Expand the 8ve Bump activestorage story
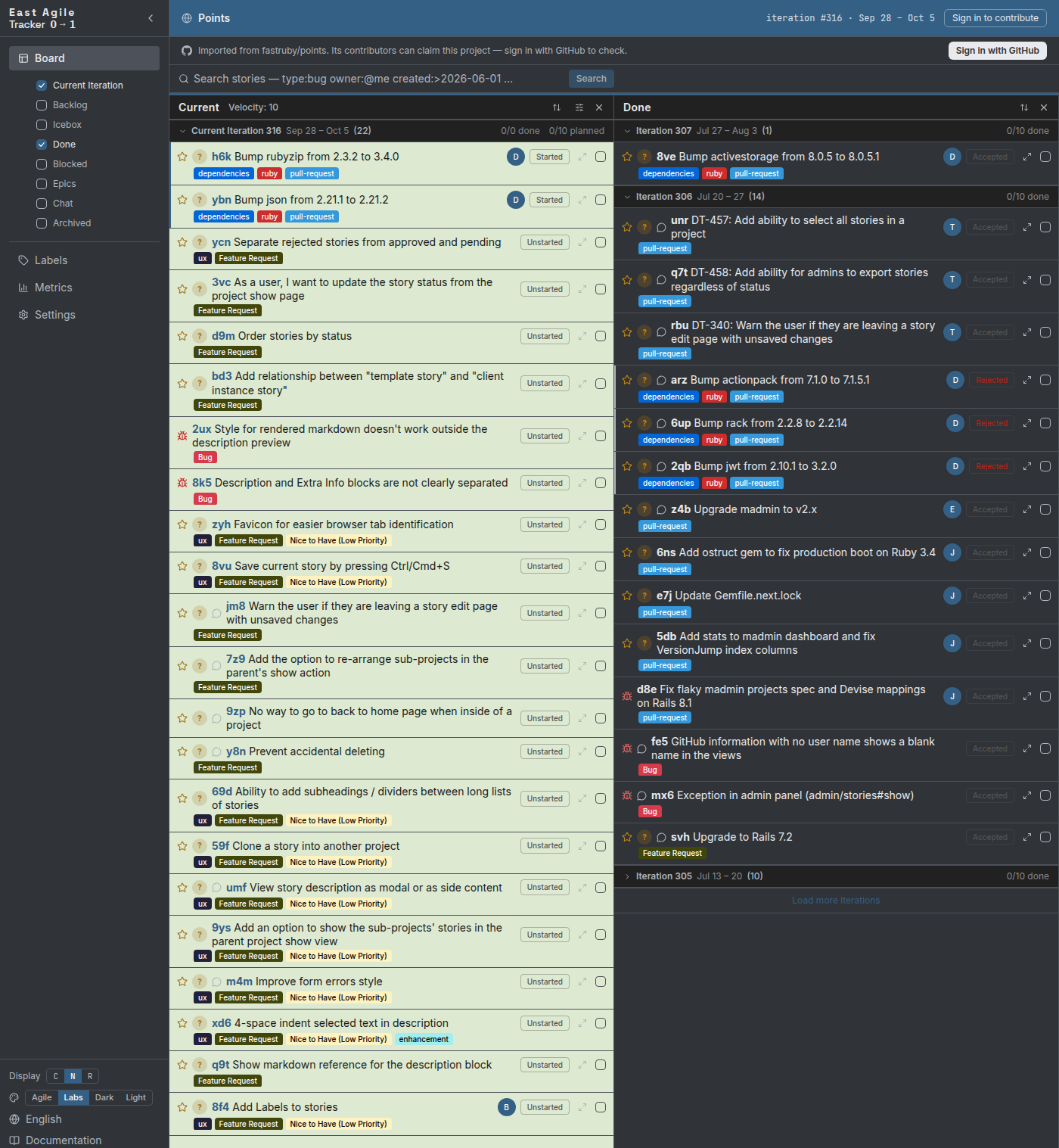The width and height of the screenshot is (1059, 1148). [1027, 157]
